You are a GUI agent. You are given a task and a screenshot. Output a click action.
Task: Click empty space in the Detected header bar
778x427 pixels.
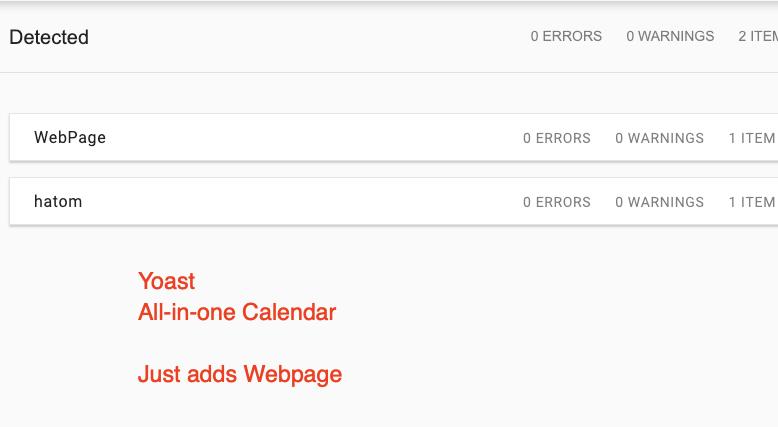(300, 38)
